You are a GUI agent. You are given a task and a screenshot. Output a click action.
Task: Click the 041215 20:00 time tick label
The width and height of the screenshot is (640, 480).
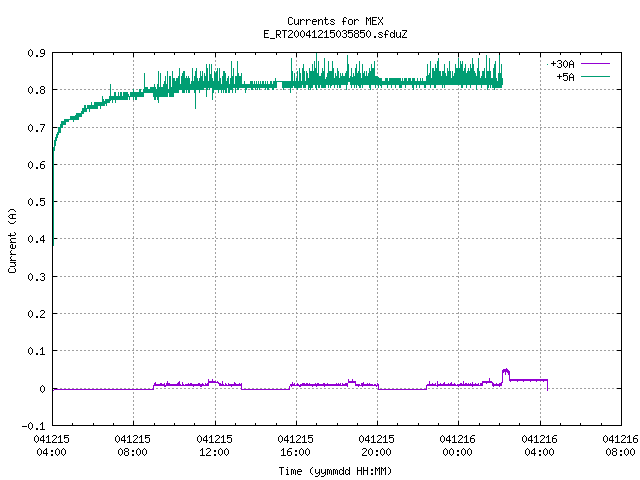(x=376, y=446)
